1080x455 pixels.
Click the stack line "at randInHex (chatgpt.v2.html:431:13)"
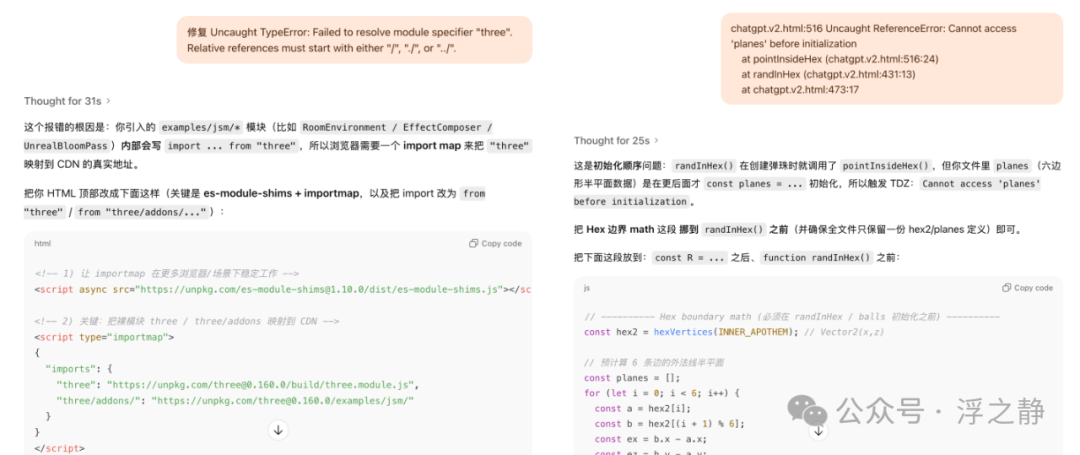pyautogui.click(x=829, y=74)
